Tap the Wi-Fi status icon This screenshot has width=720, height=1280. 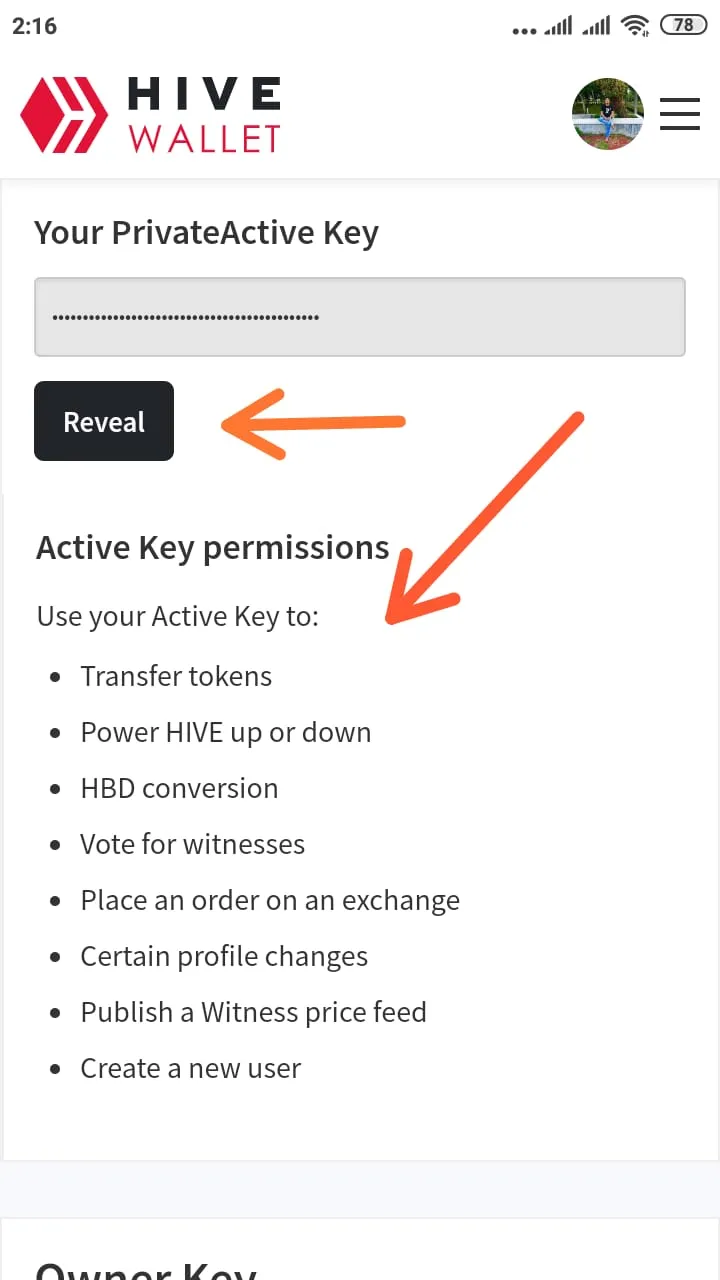click(x=636, y=25)
